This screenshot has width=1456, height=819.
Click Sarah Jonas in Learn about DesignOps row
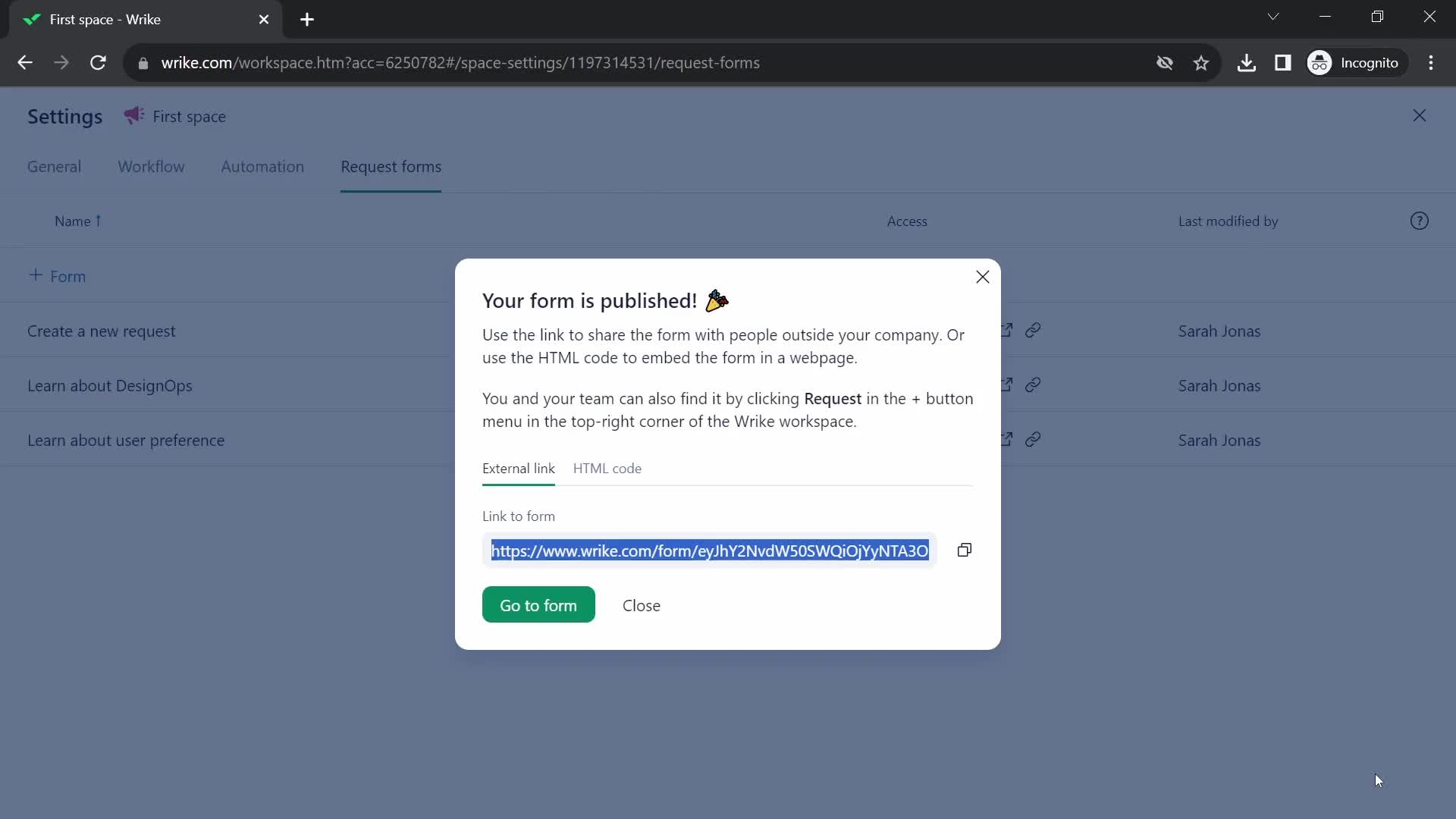click(1219, 386)
